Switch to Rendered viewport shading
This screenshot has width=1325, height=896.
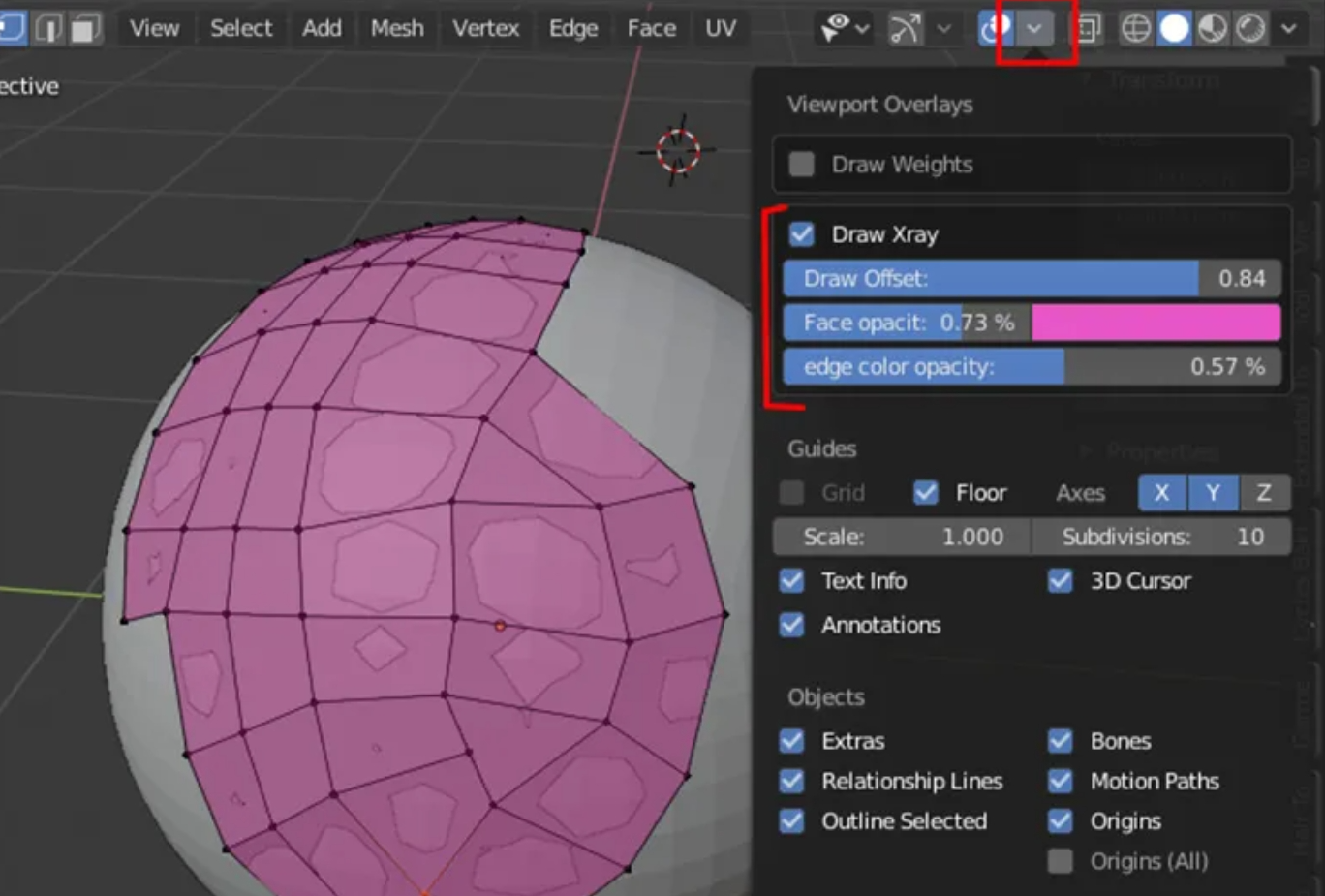[1252, 28]
